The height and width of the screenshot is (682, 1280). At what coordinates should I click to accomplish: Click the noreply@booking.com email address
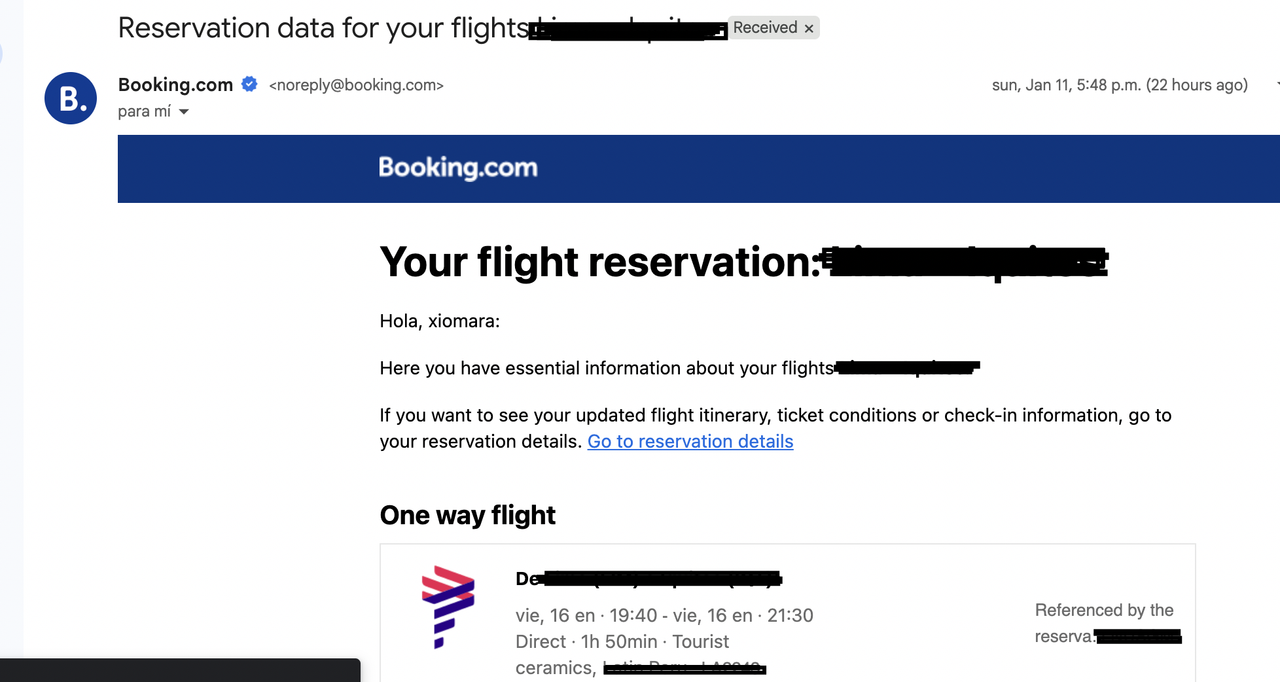pos(356,86)
